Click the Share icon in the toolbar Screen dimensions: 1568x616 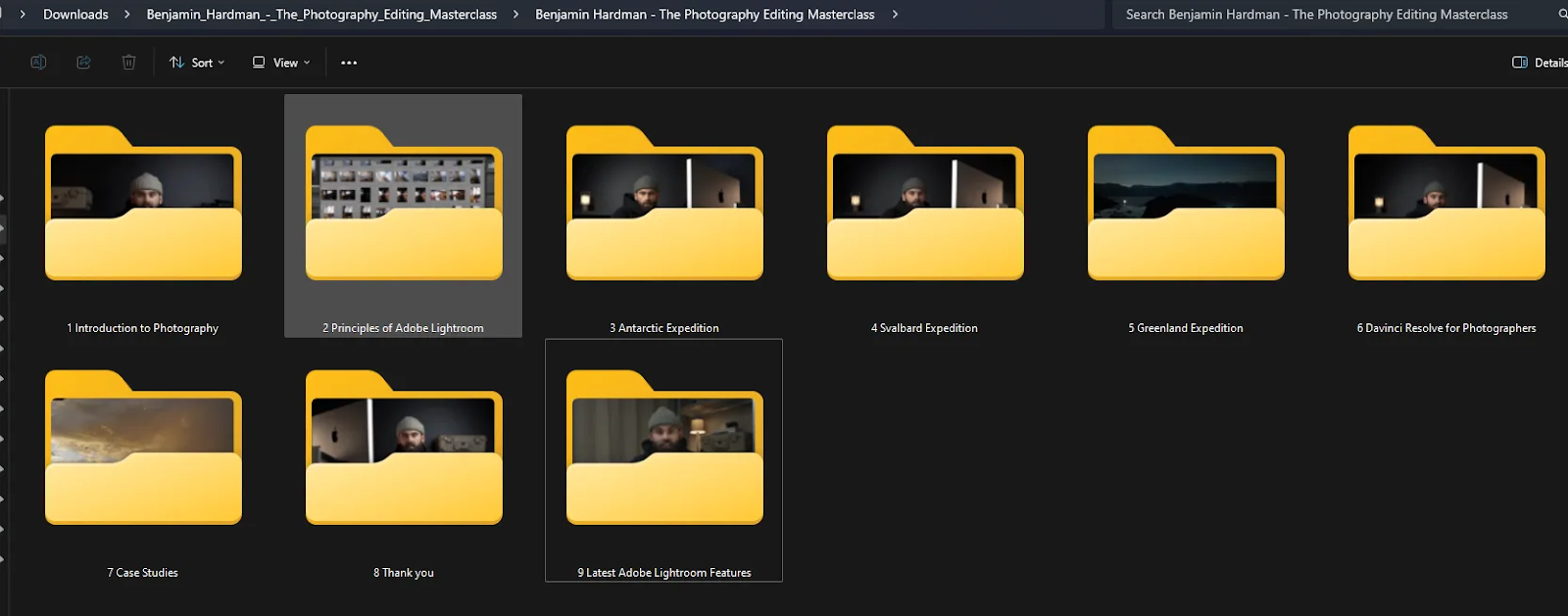(83, 63)
